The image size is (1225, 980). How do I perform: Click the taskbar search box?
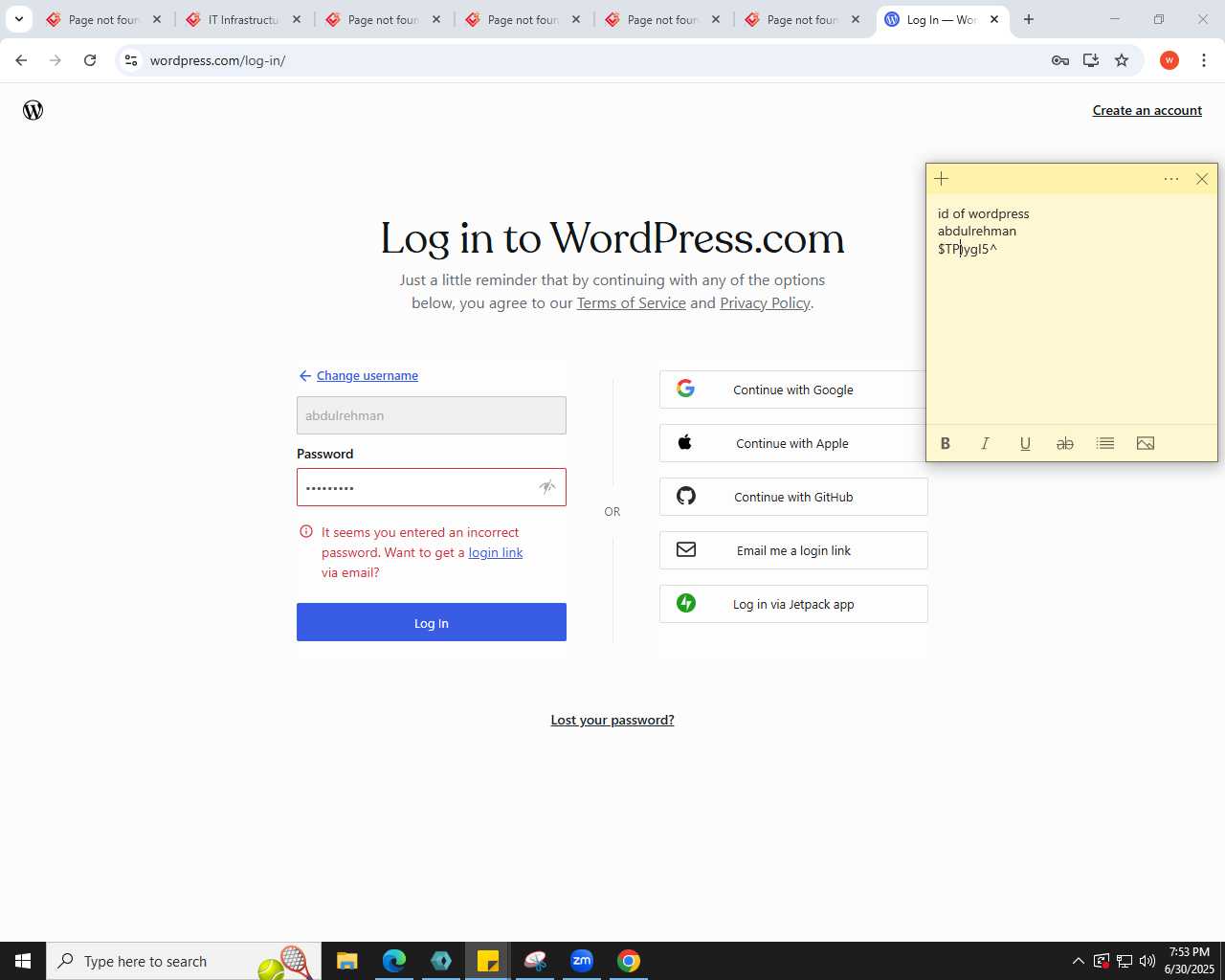click(184, 961)
